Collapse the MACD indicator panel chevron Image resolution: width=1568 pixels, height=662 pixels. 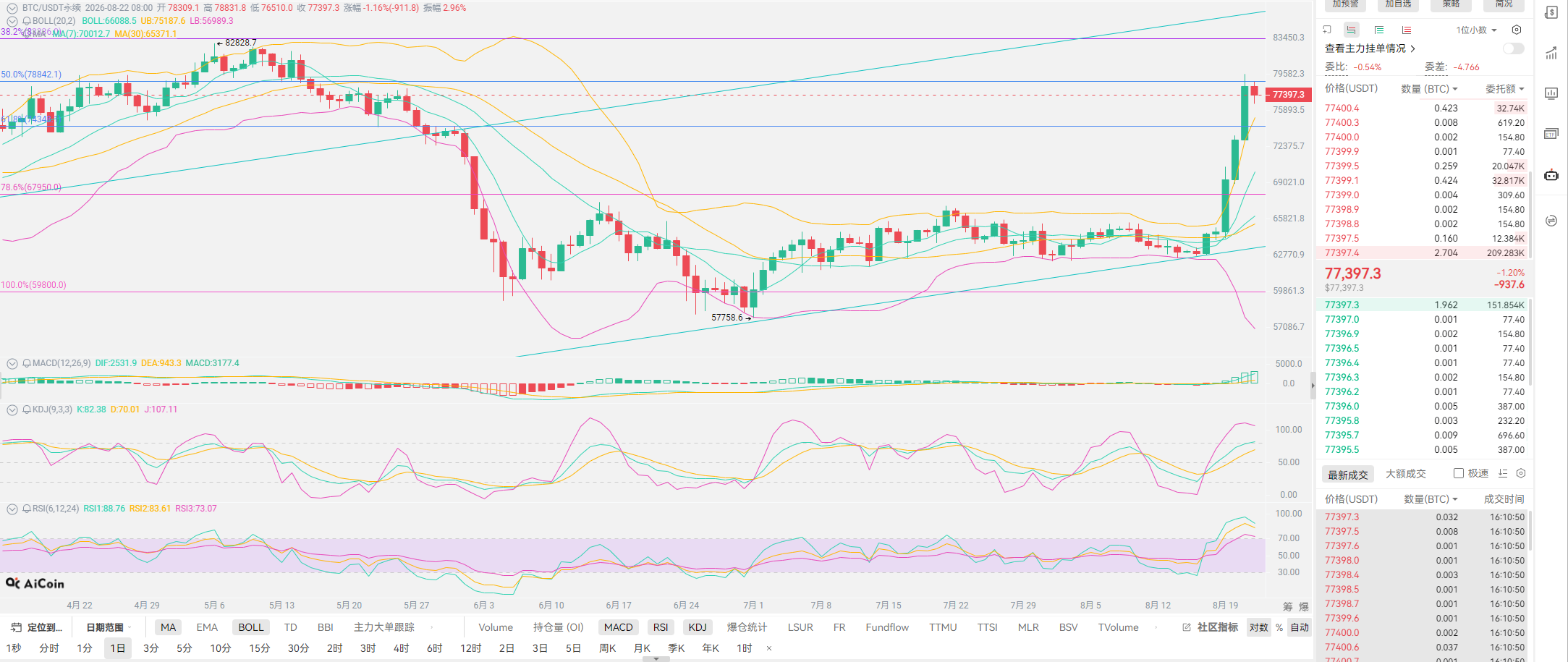pyautogui.click(x=12, y=363)
